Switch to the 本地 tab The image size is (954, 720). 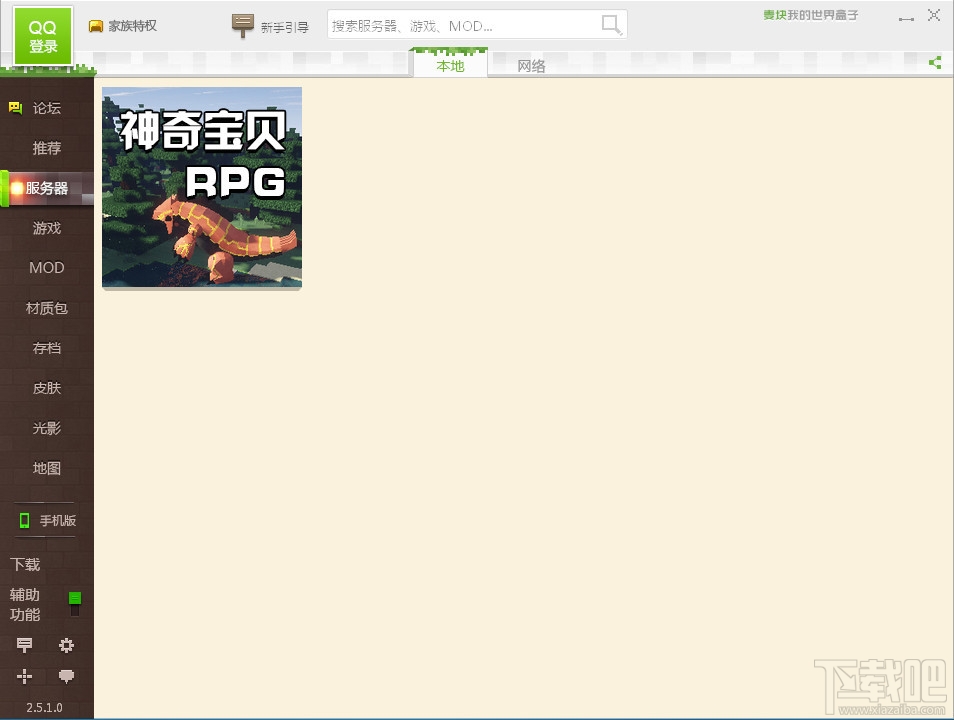coord(449,65)
